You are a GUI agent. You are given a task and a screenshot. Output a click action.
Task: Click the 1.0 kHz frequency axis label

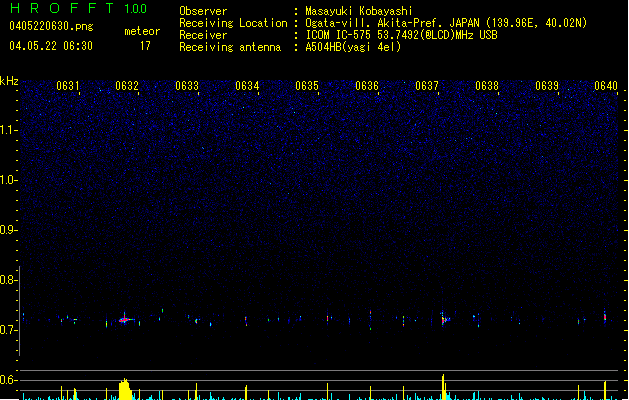9,180
